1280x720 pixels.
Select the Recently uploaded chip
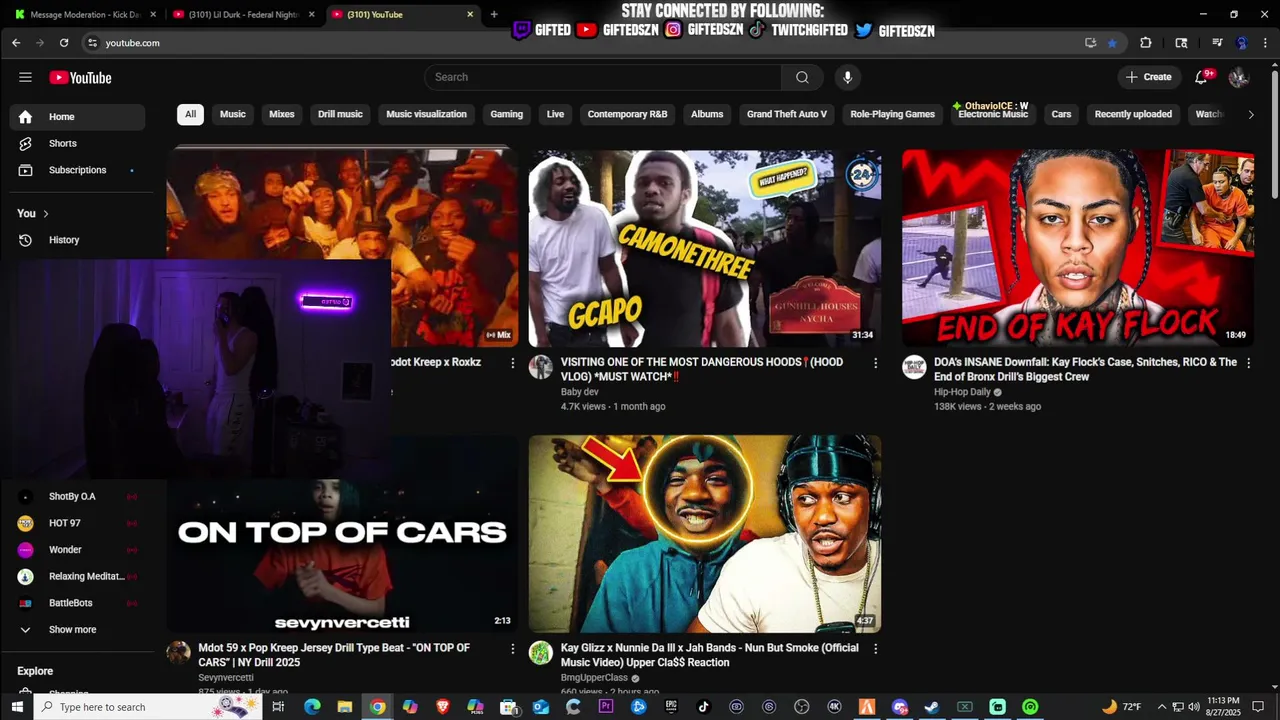coord(1133,114)
